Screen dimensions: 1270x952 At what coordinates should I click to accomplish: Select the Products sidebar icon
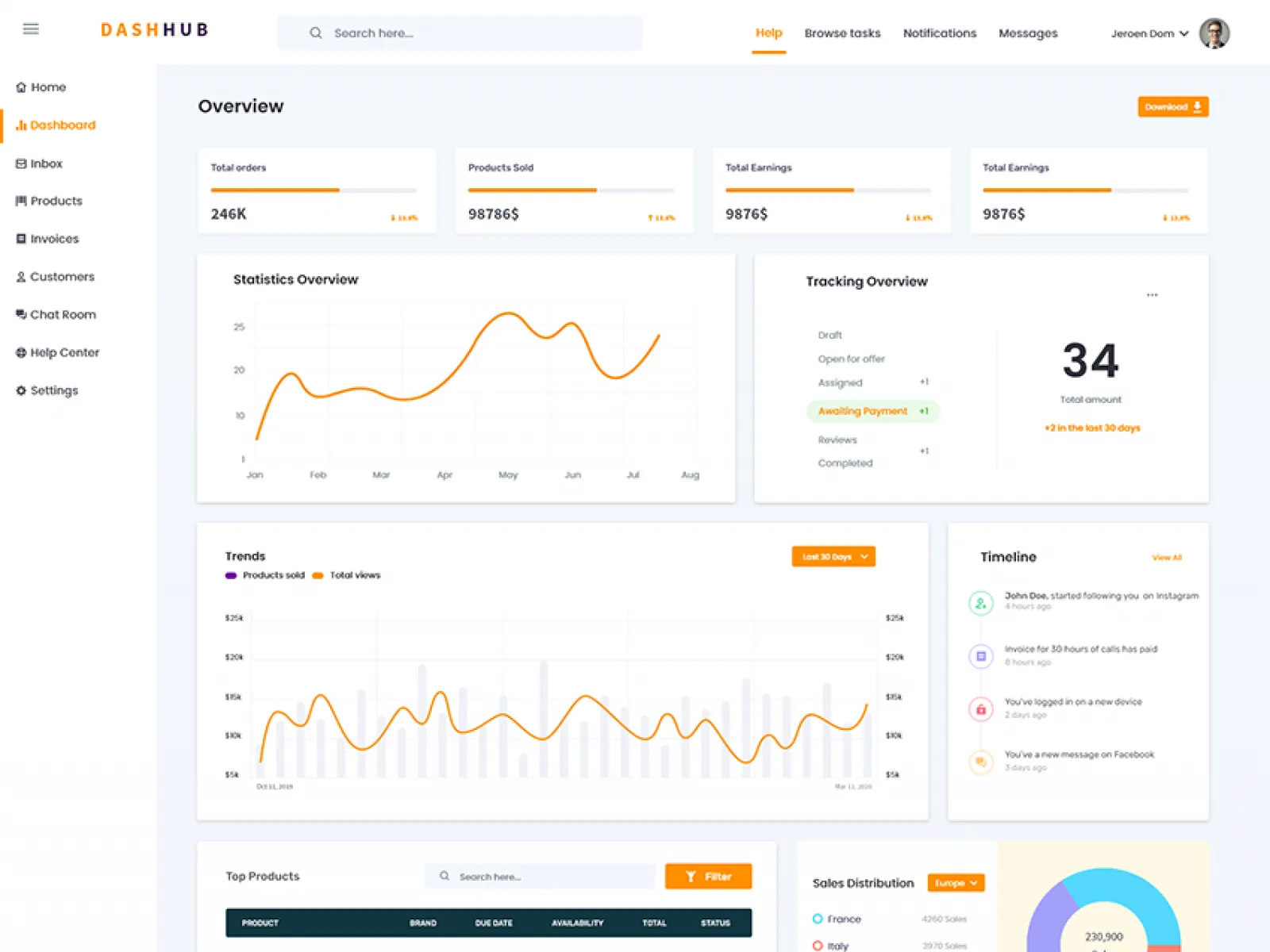tap(21, 201)
